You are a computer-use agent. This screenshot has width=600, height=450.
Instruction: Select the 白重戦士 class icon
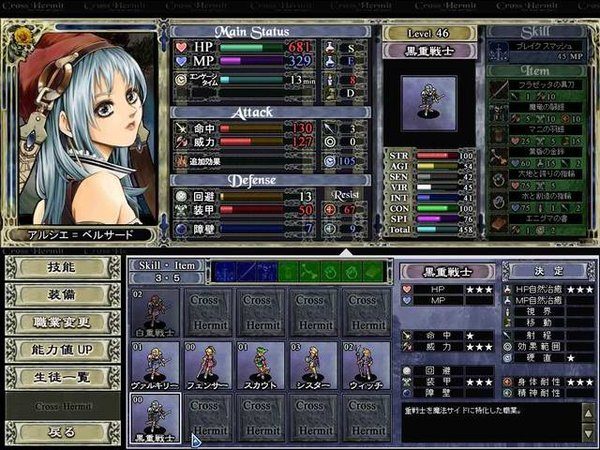(x=155, y=313)
